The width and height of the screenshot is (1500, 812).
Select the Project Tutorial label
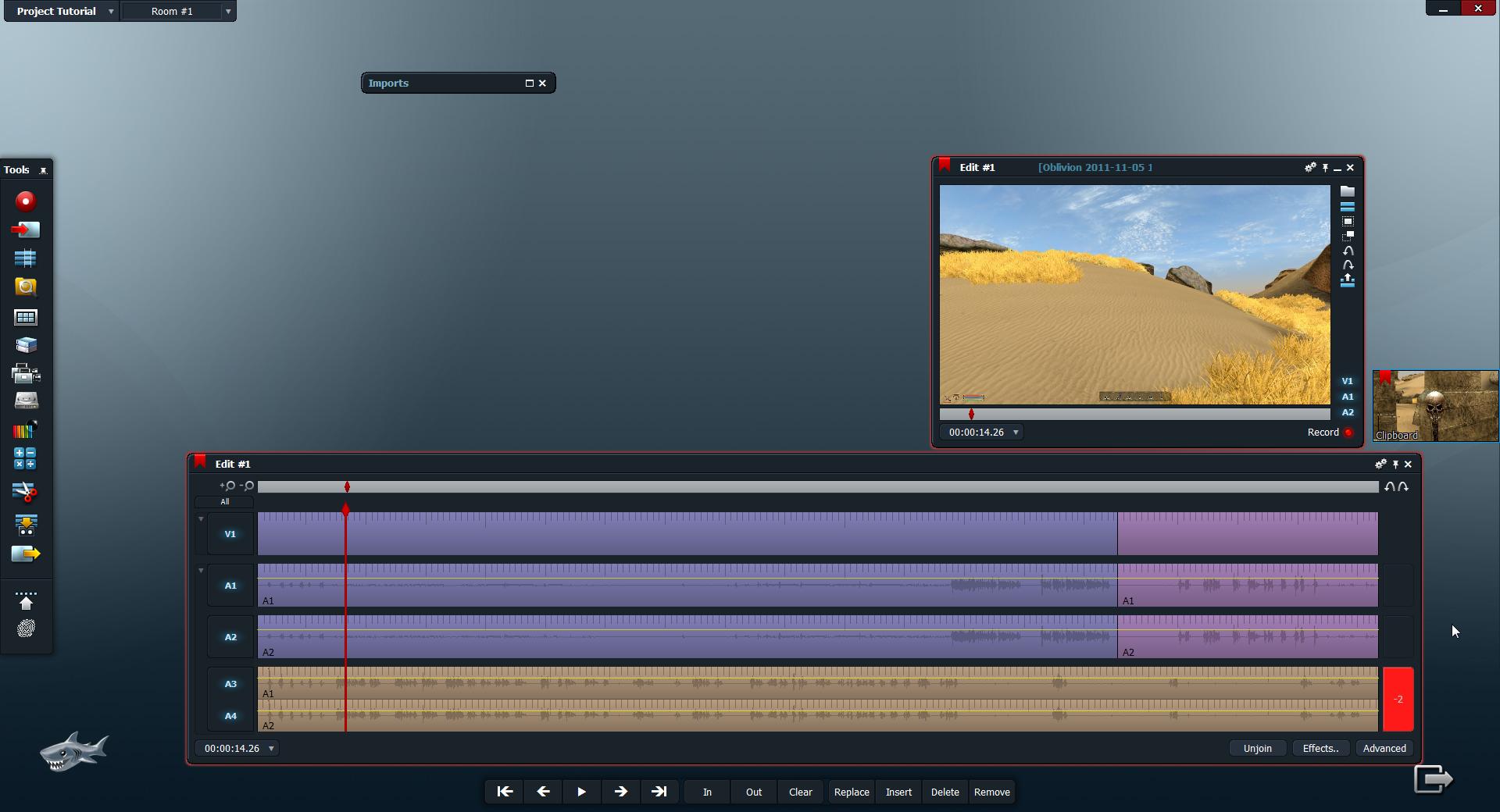point(56,12)
